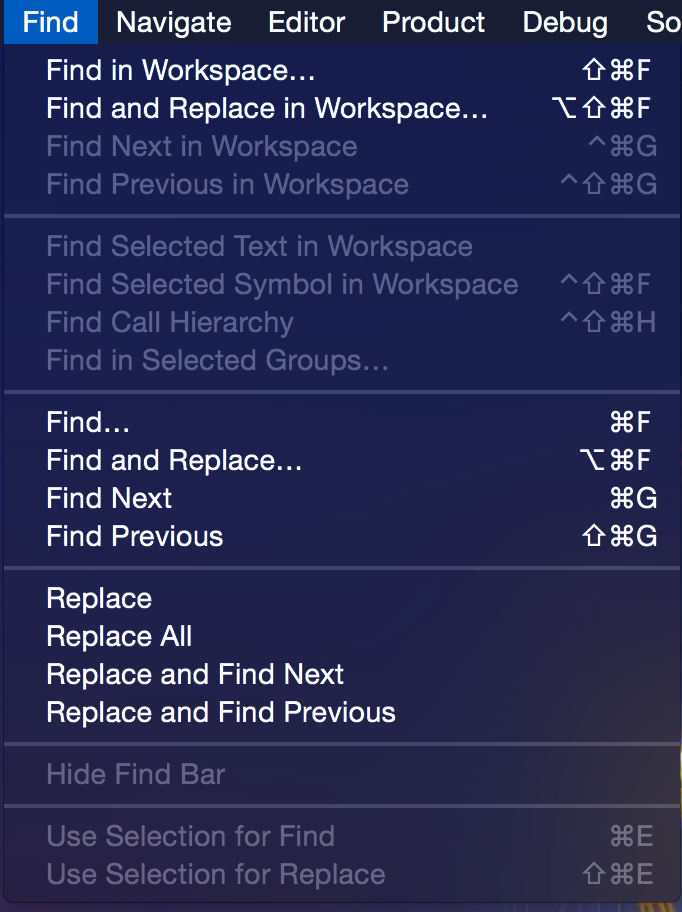
Task: Choose Find Selected Text in Workspace
Action: click(x=259, y=246)
